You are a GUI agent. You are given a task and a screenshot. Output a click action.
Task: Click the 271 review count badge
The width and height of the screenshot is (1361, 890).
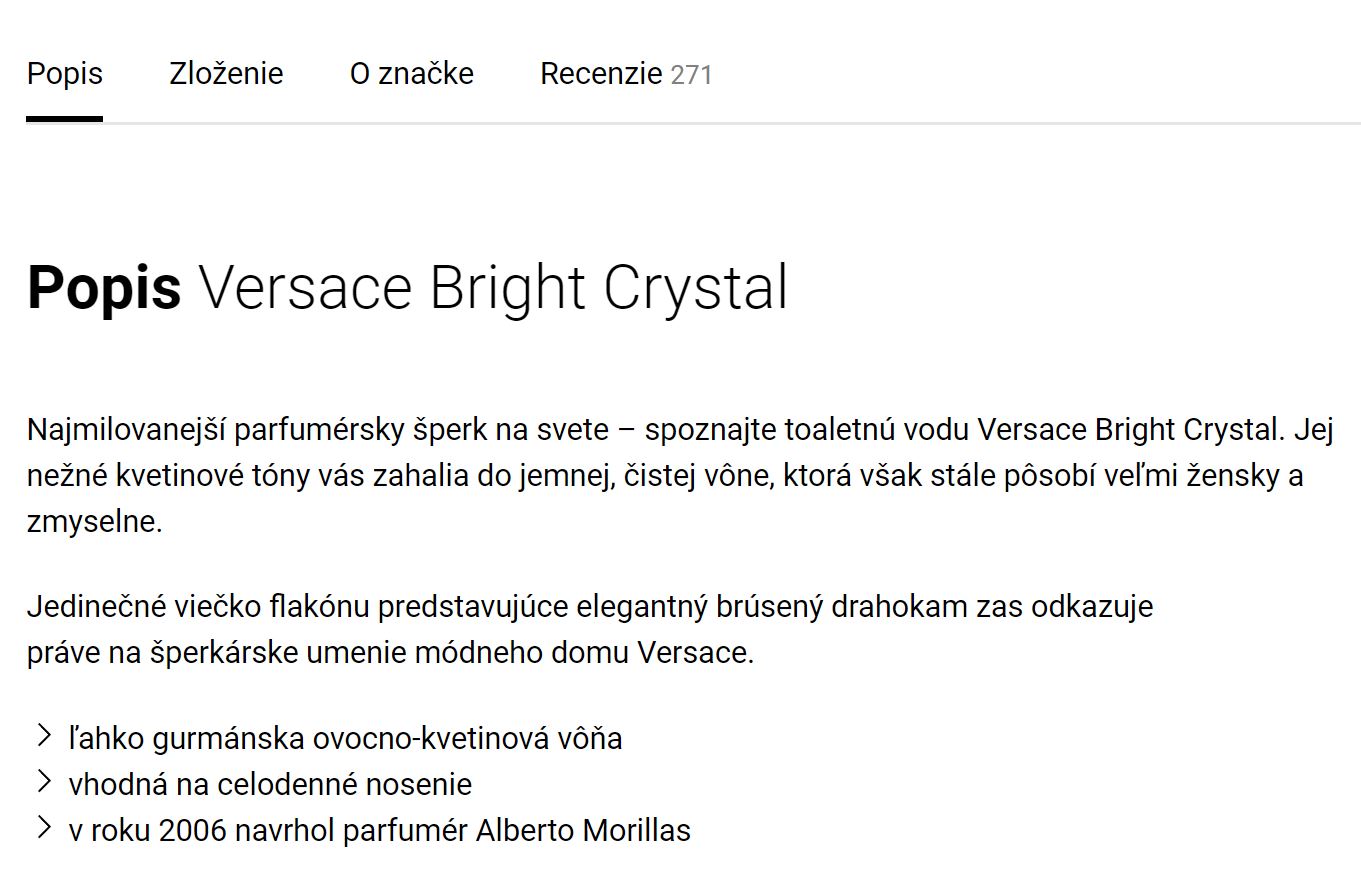(691, 75)
